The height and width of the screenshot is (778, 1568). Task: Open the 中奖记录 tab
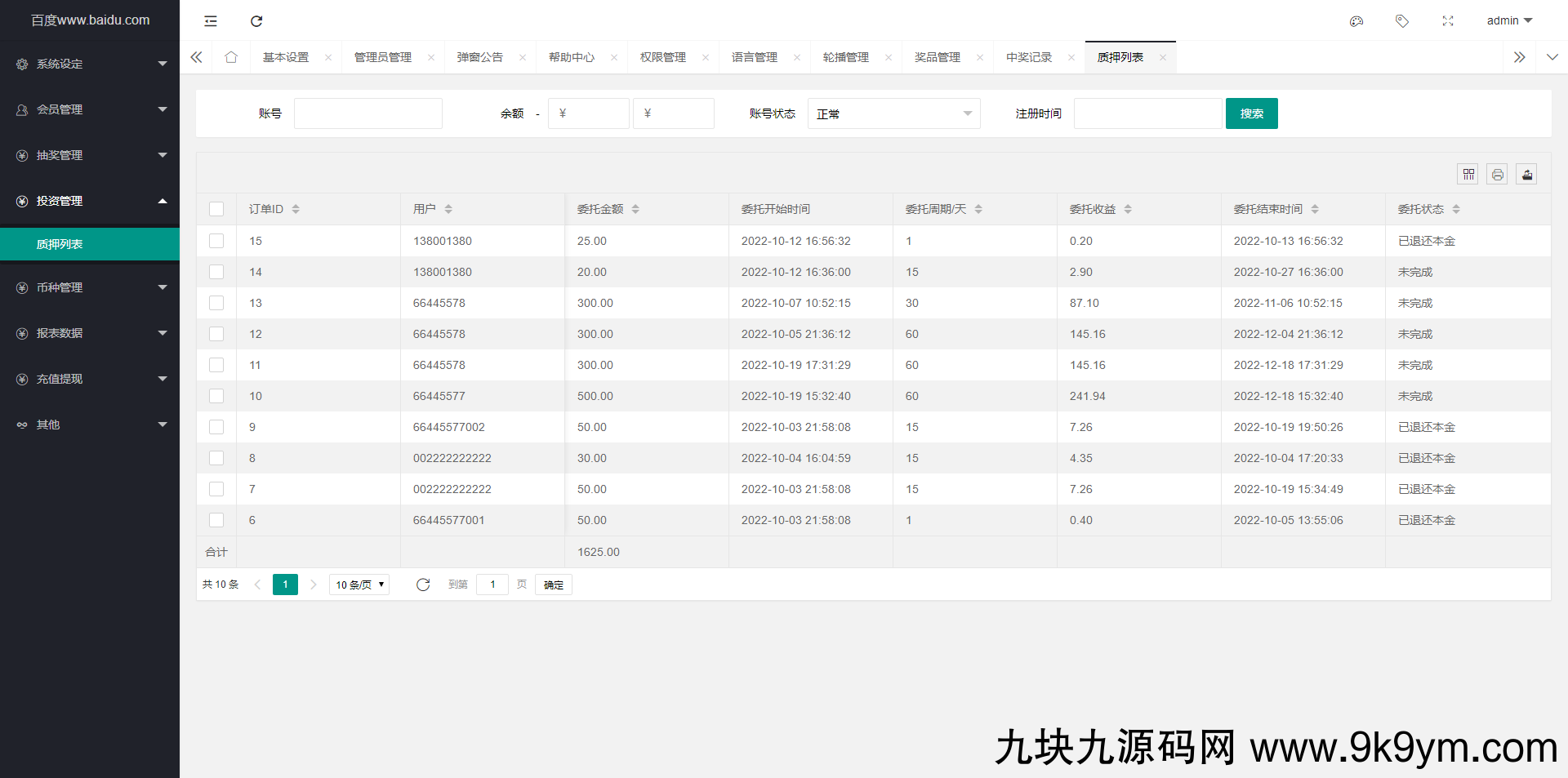point(1028,57)
